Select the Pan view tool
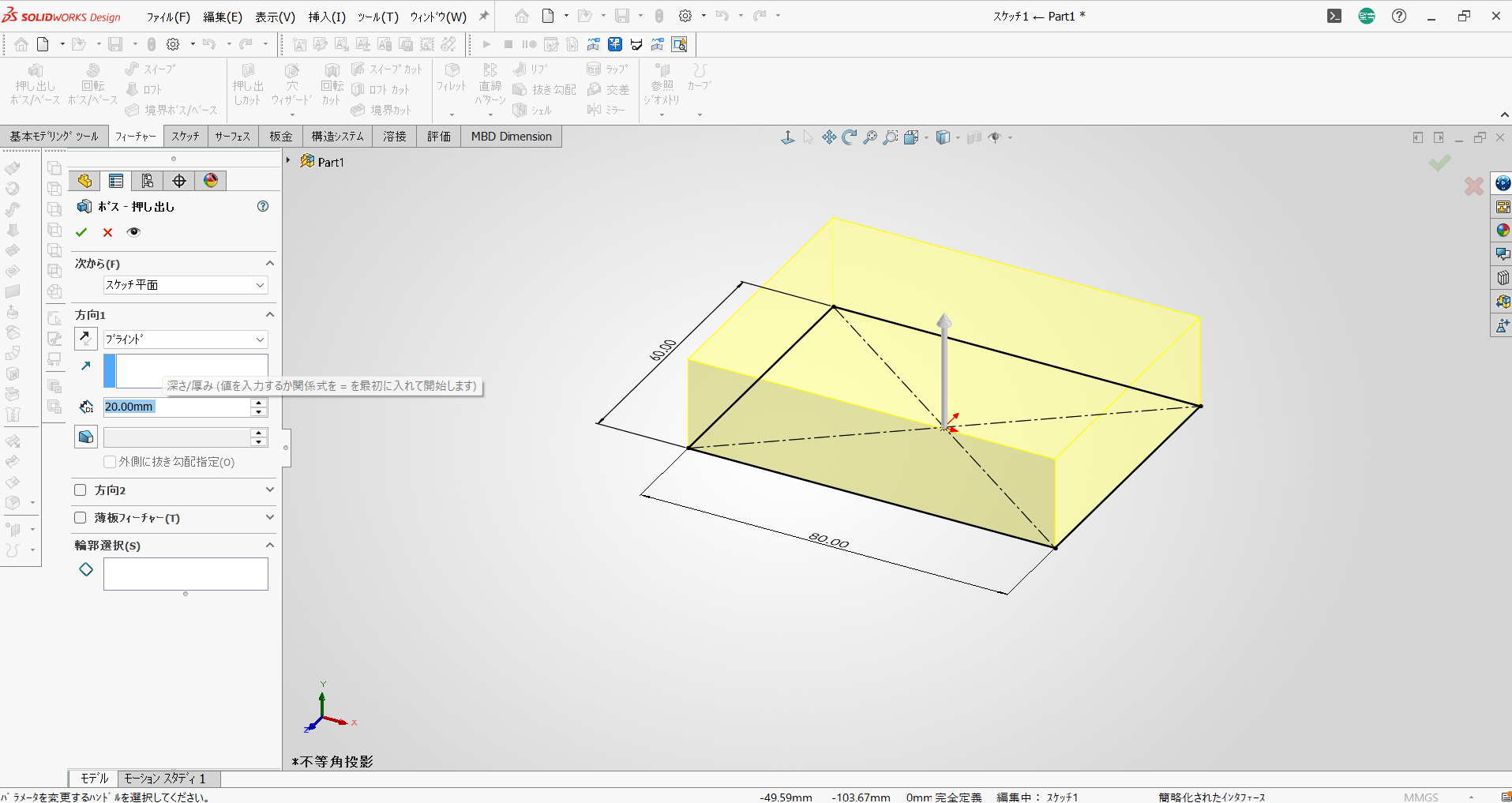This screenshot has height=803, width=1512. click(x=829, y=137)
